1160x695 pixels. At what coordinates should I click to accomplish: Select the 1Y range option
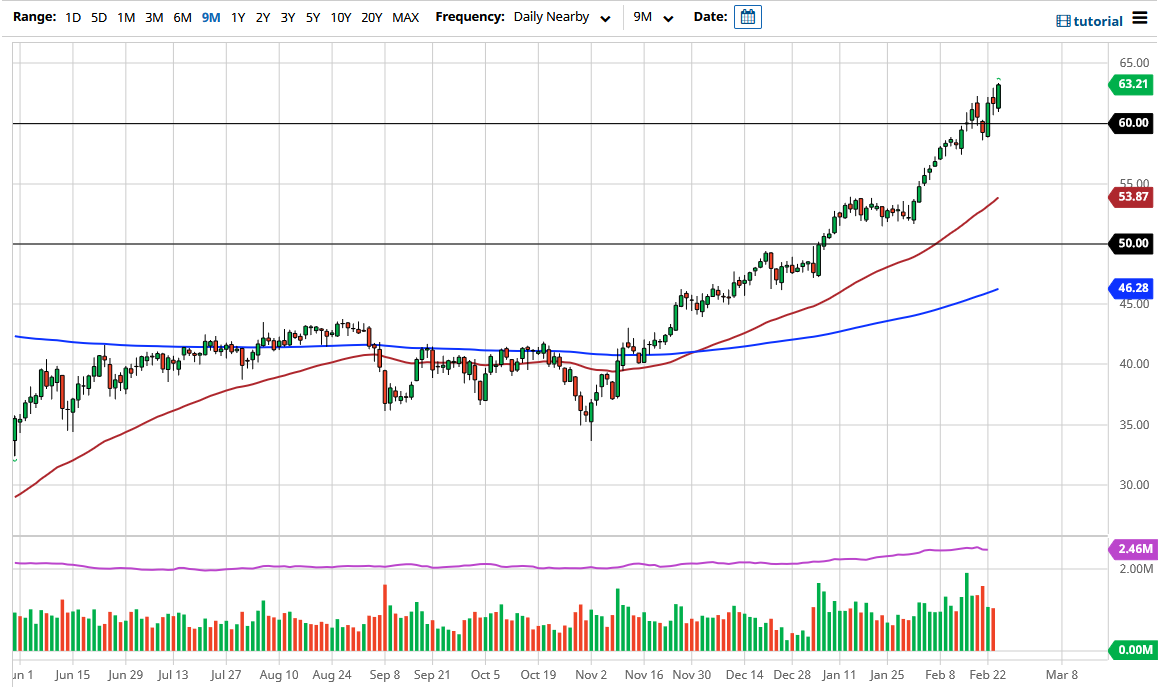coord(236,17)
